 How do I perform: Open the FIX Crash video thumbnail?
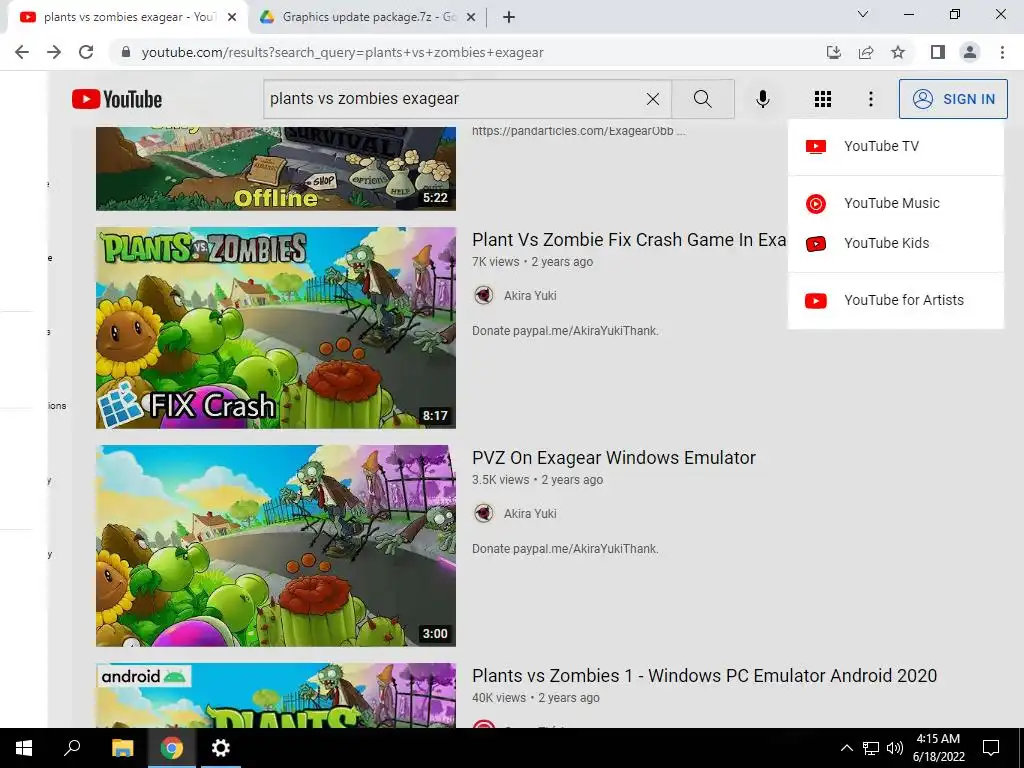(276, 328)
